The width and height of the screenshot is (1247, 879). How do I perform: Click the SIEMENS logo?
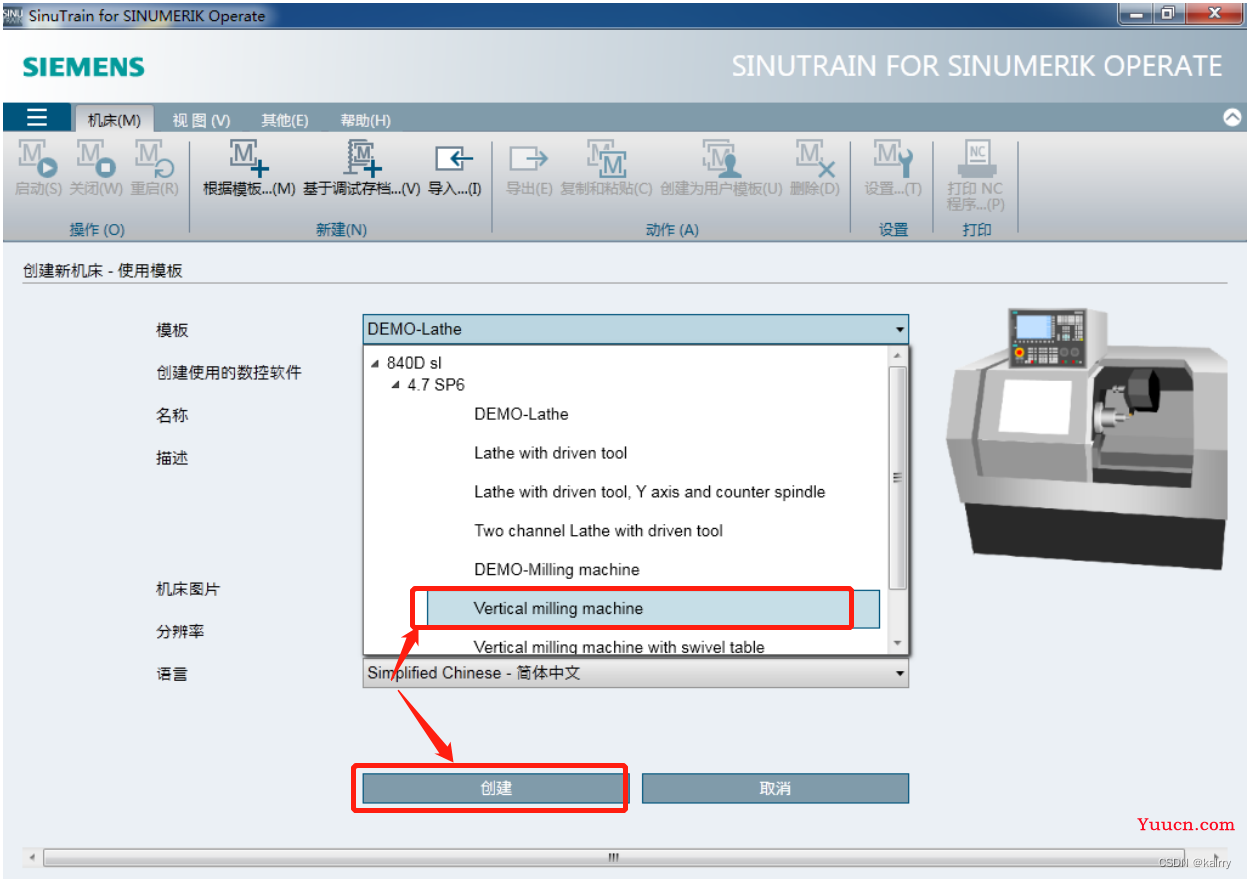(x=84, y=67)
